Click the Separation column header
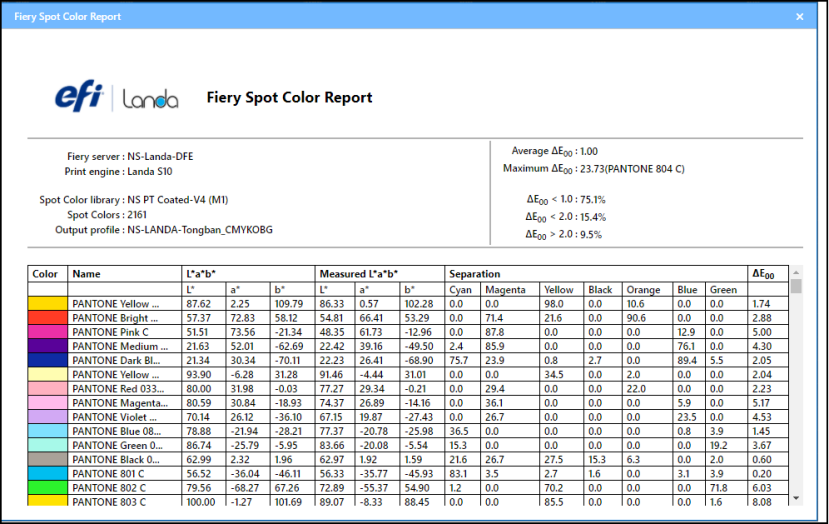Image resolution: width=829 pixels, height=524 pixels. pos(596,274)
